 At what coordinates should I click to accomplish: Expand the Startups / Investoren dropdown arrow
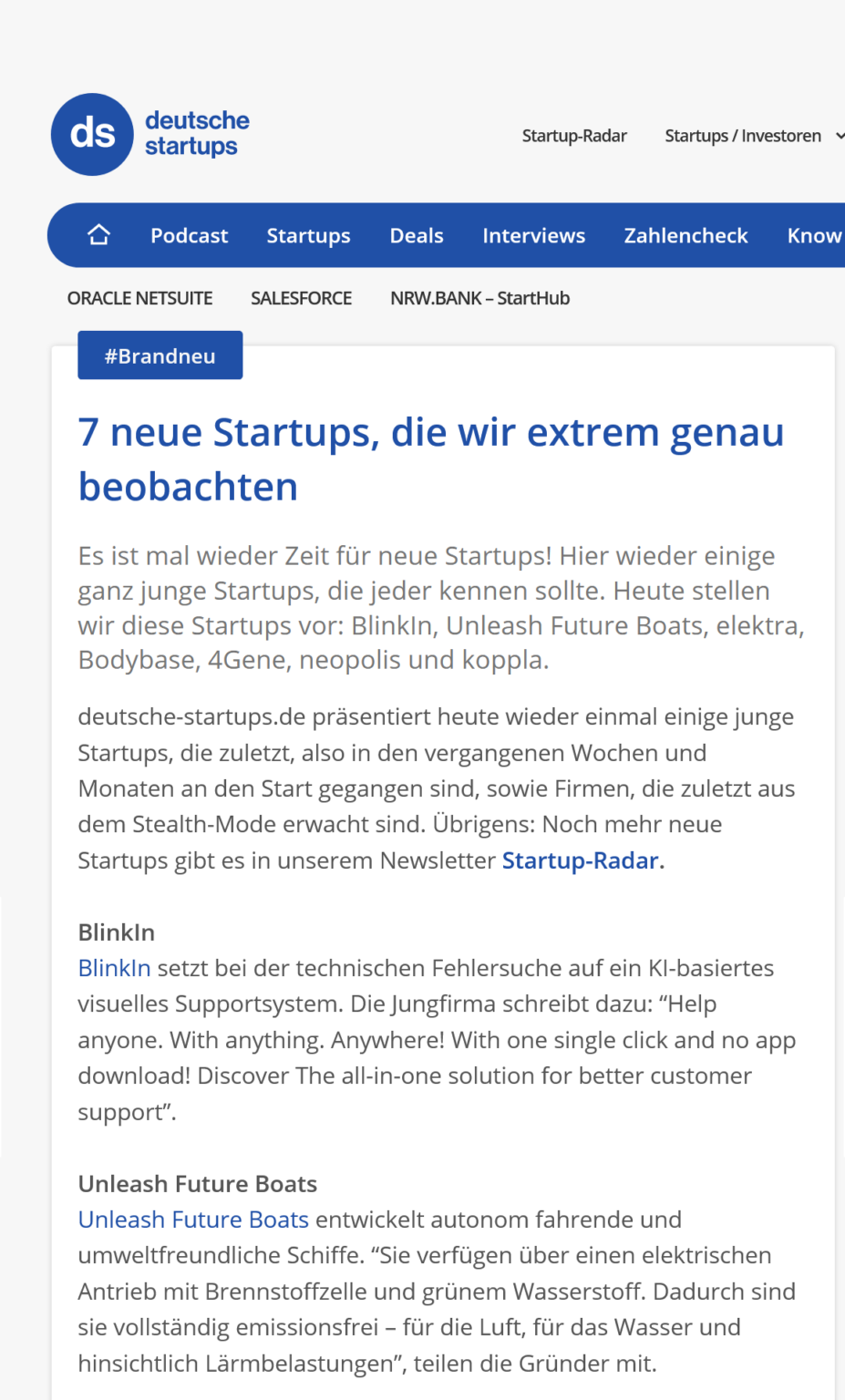[840, 136]
